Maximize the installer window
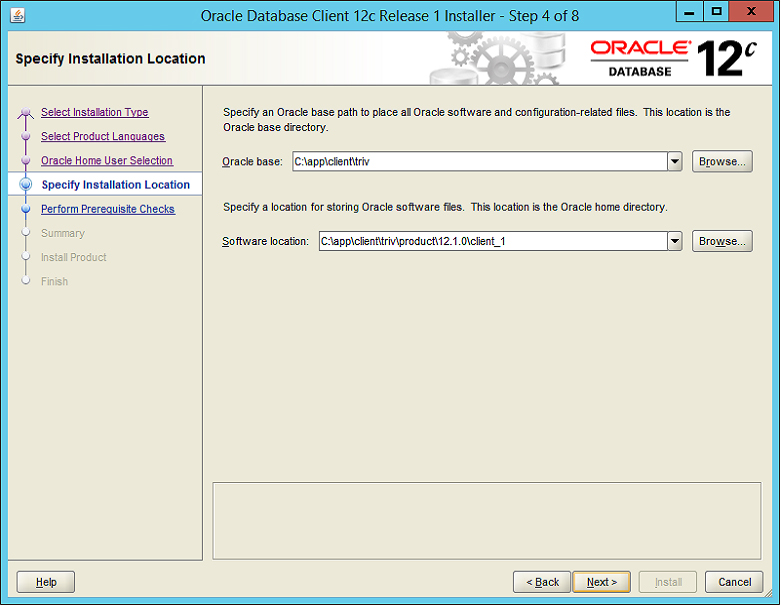The width and height of the screenshot is (781, 606). [x=716, y=13]
